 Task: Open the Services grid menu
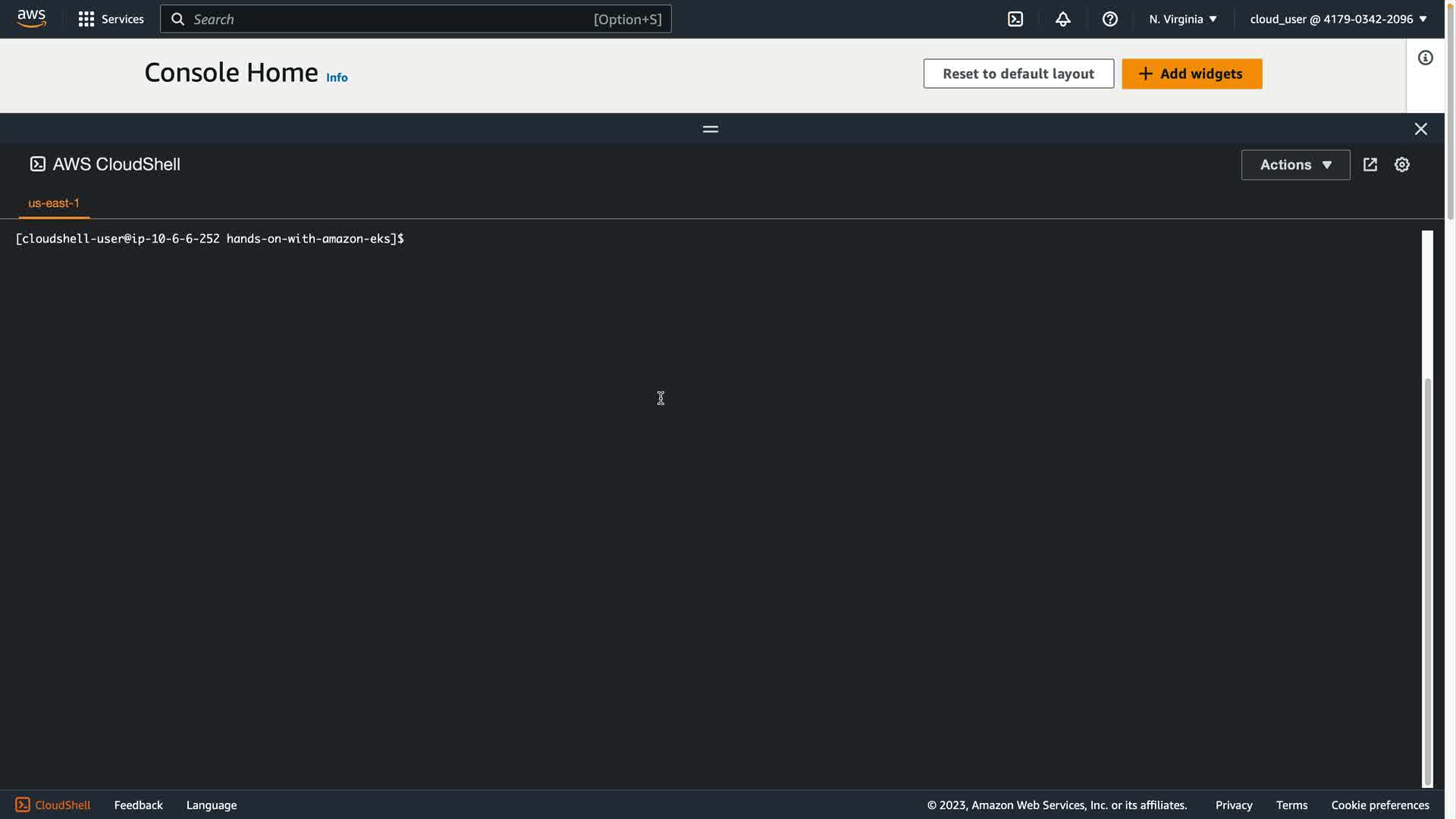(111, 19)
